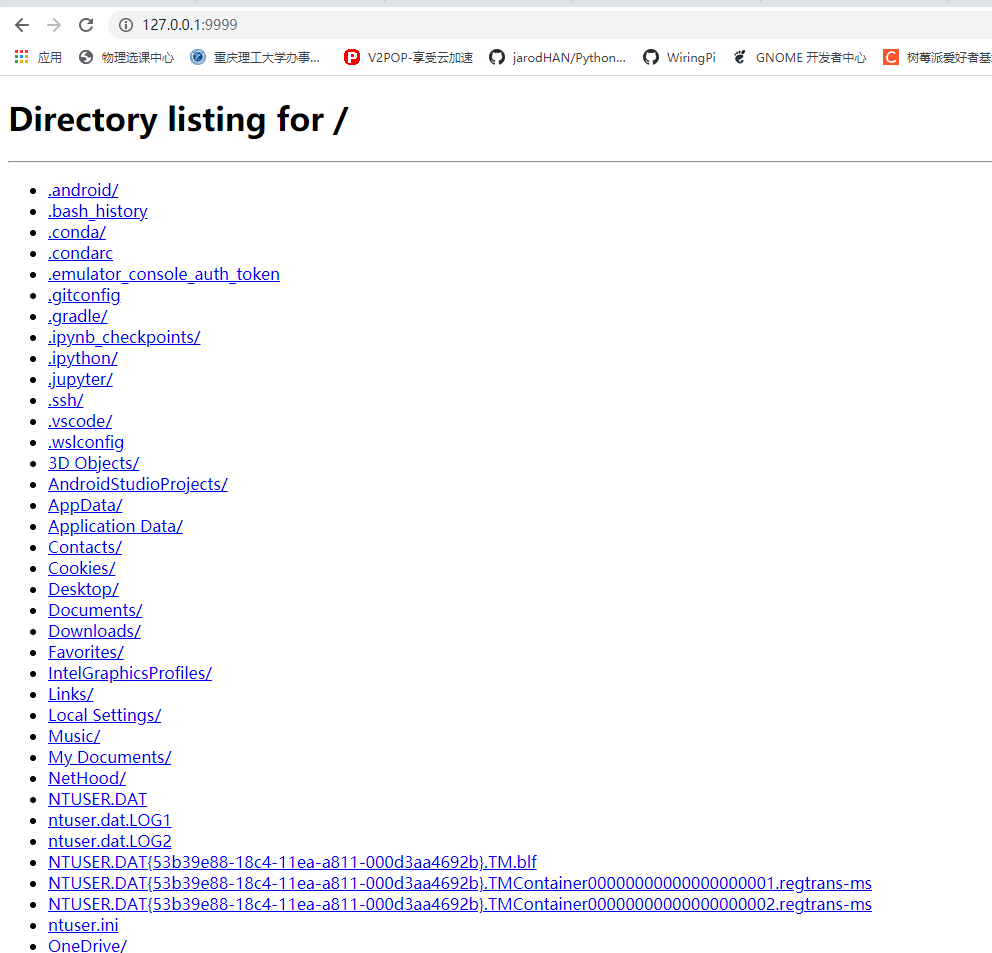Open the Downloads/ folder link
Viewport: 992px width, 953px height.
click(94, 631)
